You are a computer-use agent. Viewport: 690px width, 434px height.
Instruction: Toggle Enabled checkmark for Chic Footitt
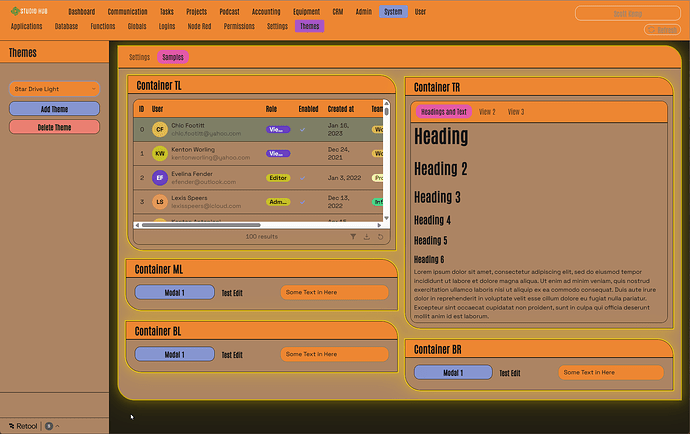303,129
